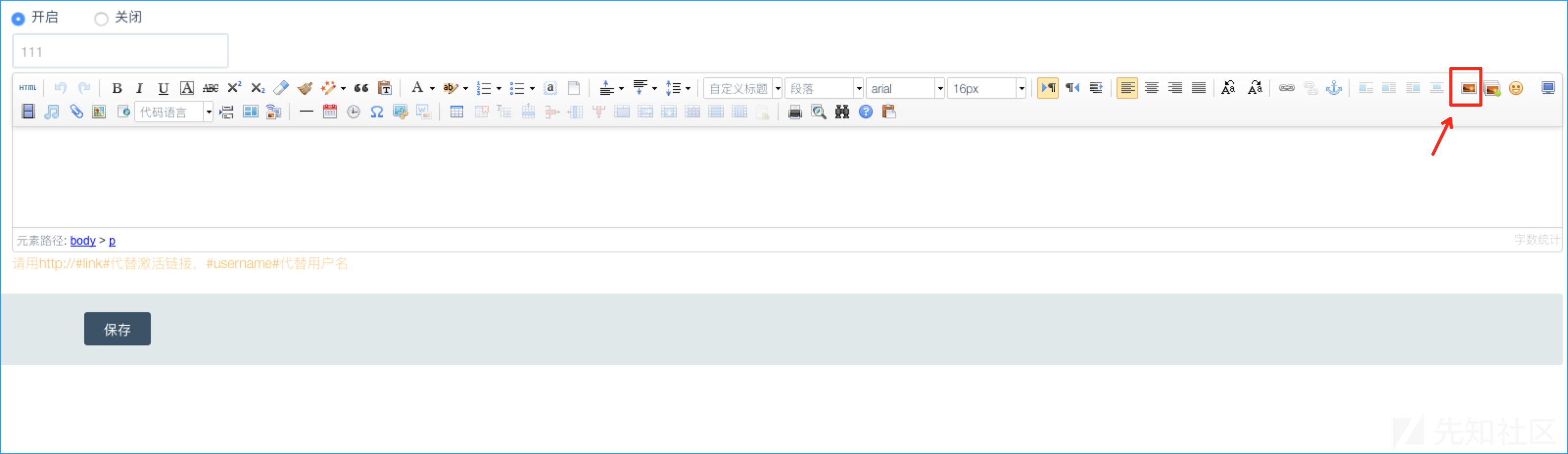This screenshot has height=454, width=1568.
Task: Click the body link in element path
Action: click(83, 241)
